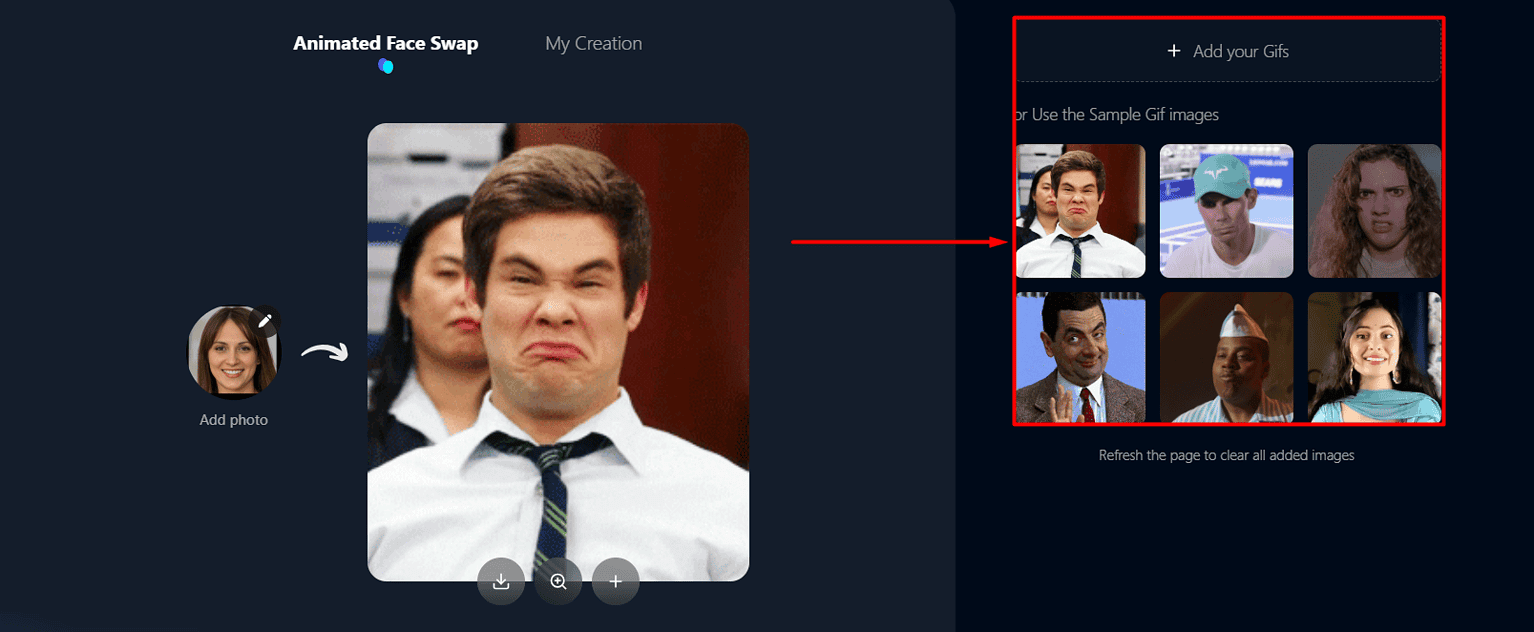Switch to the My Creation tab
The image size is (1534, 632).
click(593, 43)
